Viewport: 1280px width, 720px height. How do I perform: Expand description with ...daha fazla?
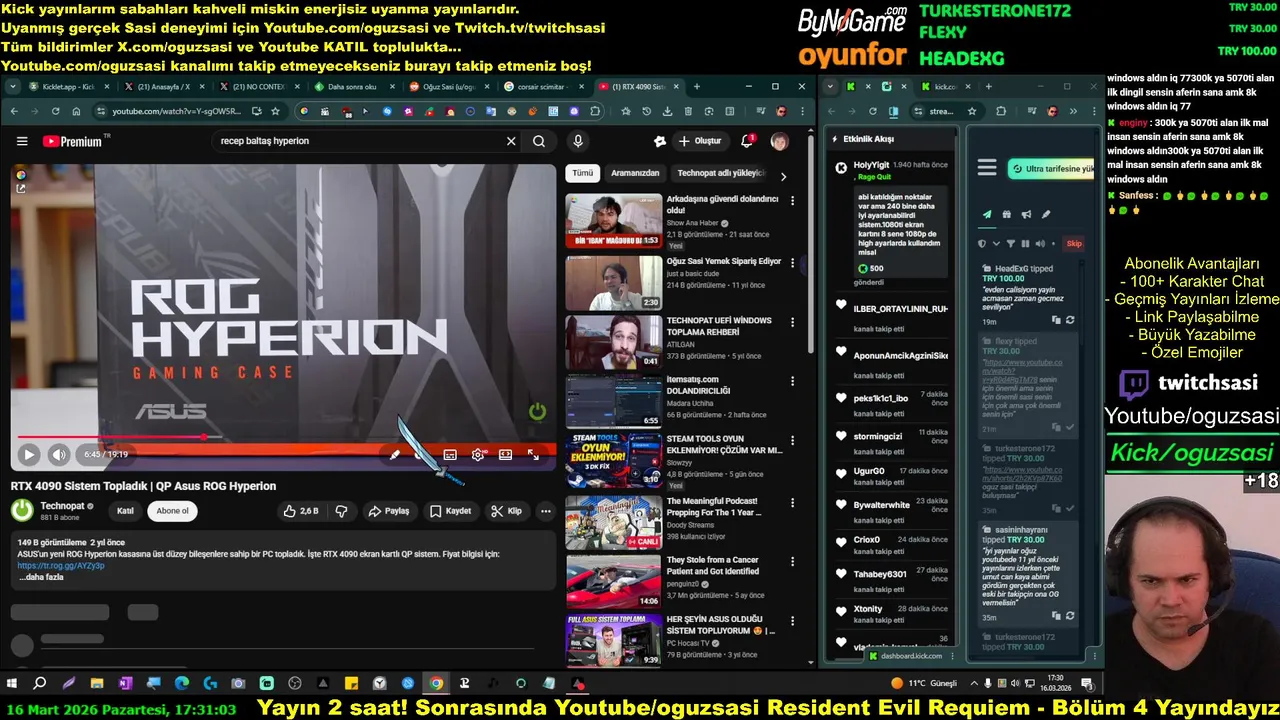tap(41, 577)
